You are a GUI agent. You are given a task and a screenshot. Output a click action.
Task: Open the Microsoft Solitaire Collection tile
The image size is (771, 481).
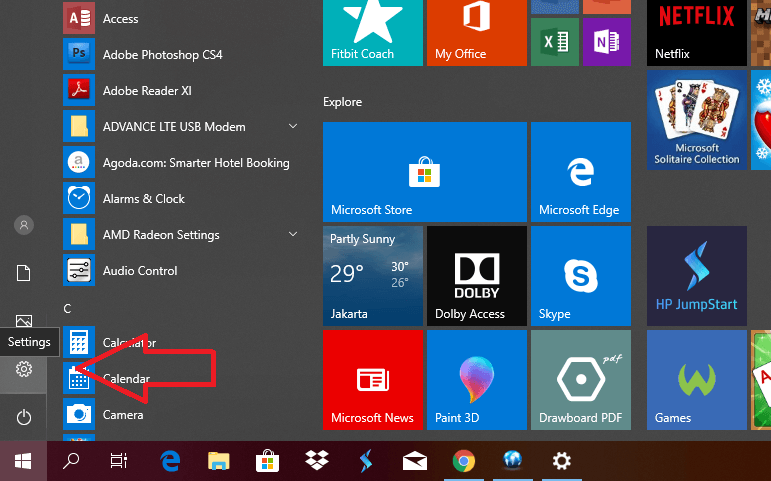click(x=696, y=120)
